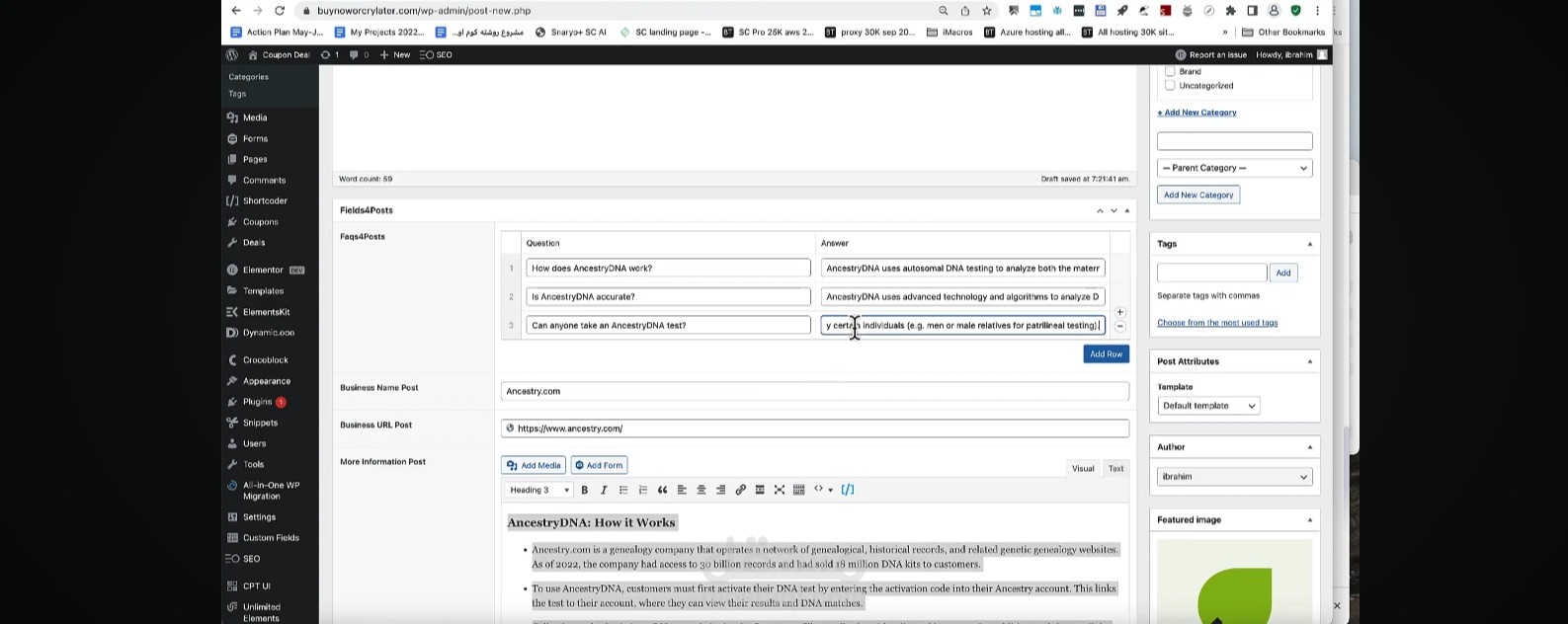Click the tag Add button
1568x624 pixels.
[x=1282, y=273]
